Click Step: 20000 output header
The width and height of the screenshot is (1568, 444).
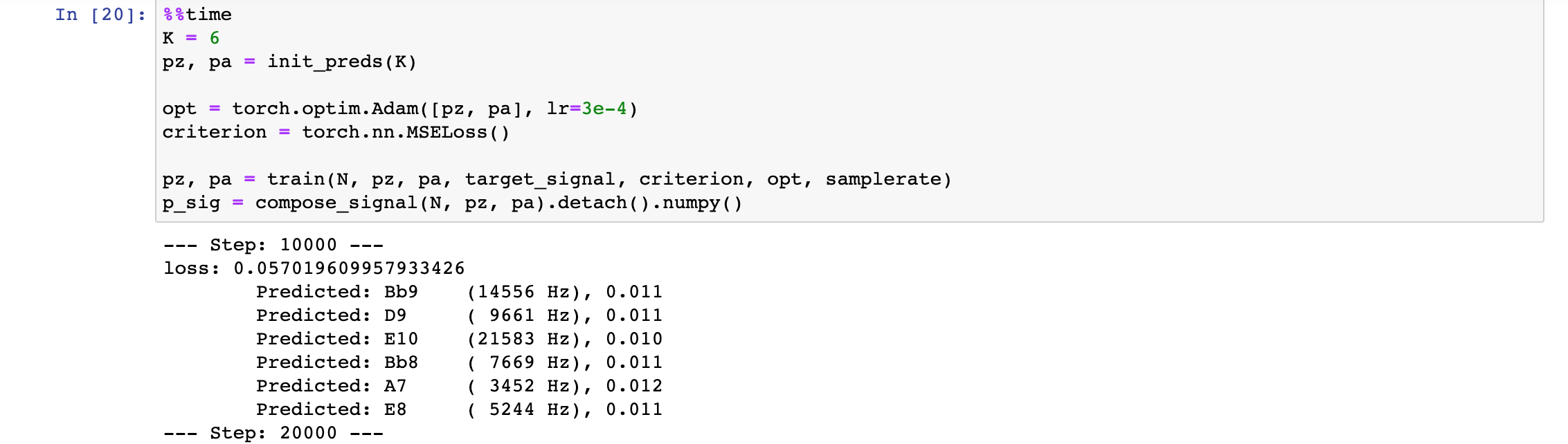(273, 433)
